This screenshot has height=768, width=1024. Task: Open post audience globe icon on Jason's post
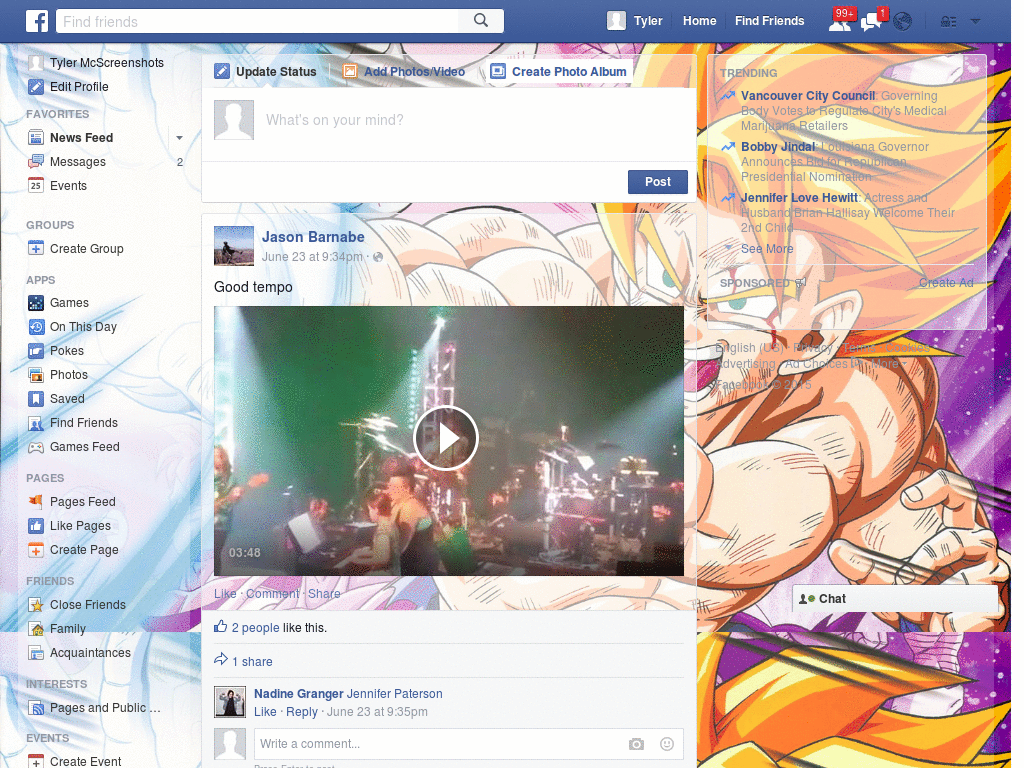(377, 257)
